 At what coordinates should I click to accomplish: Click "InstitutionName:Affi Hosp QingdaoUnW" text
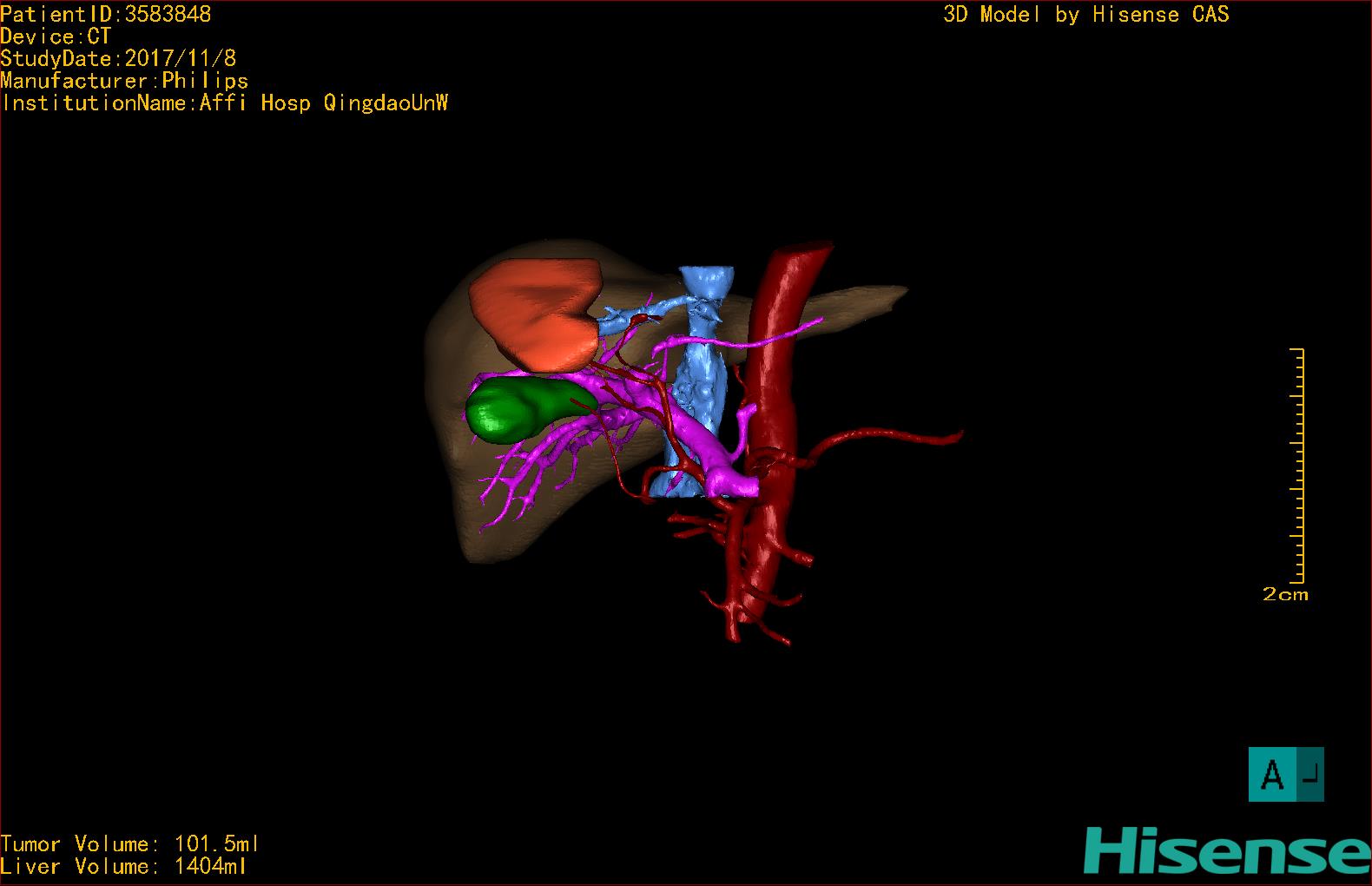click(225, 103)
